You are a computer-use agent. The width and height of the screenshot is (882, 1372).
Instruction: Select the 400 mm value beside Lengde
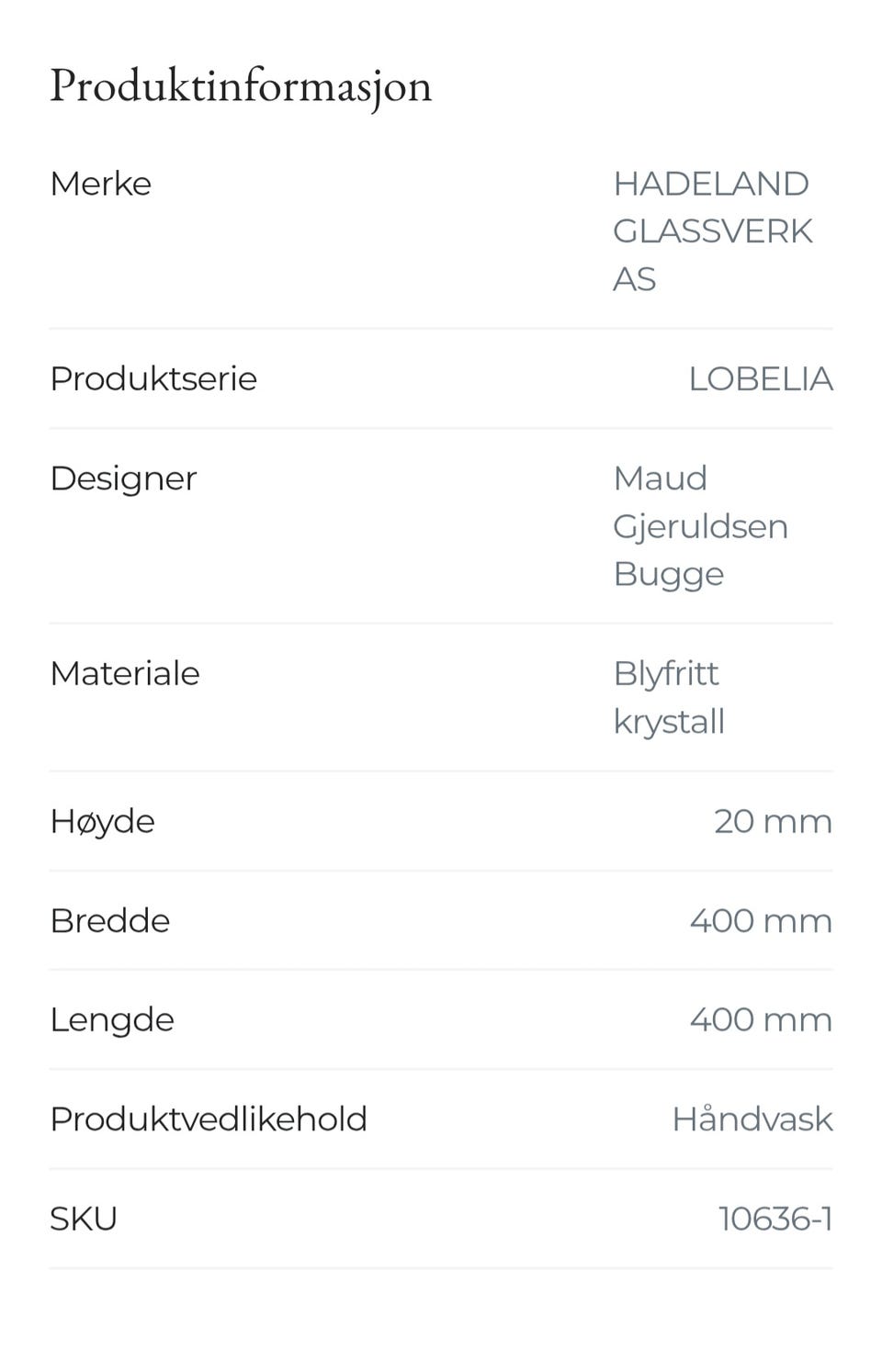pos(761,1019)
